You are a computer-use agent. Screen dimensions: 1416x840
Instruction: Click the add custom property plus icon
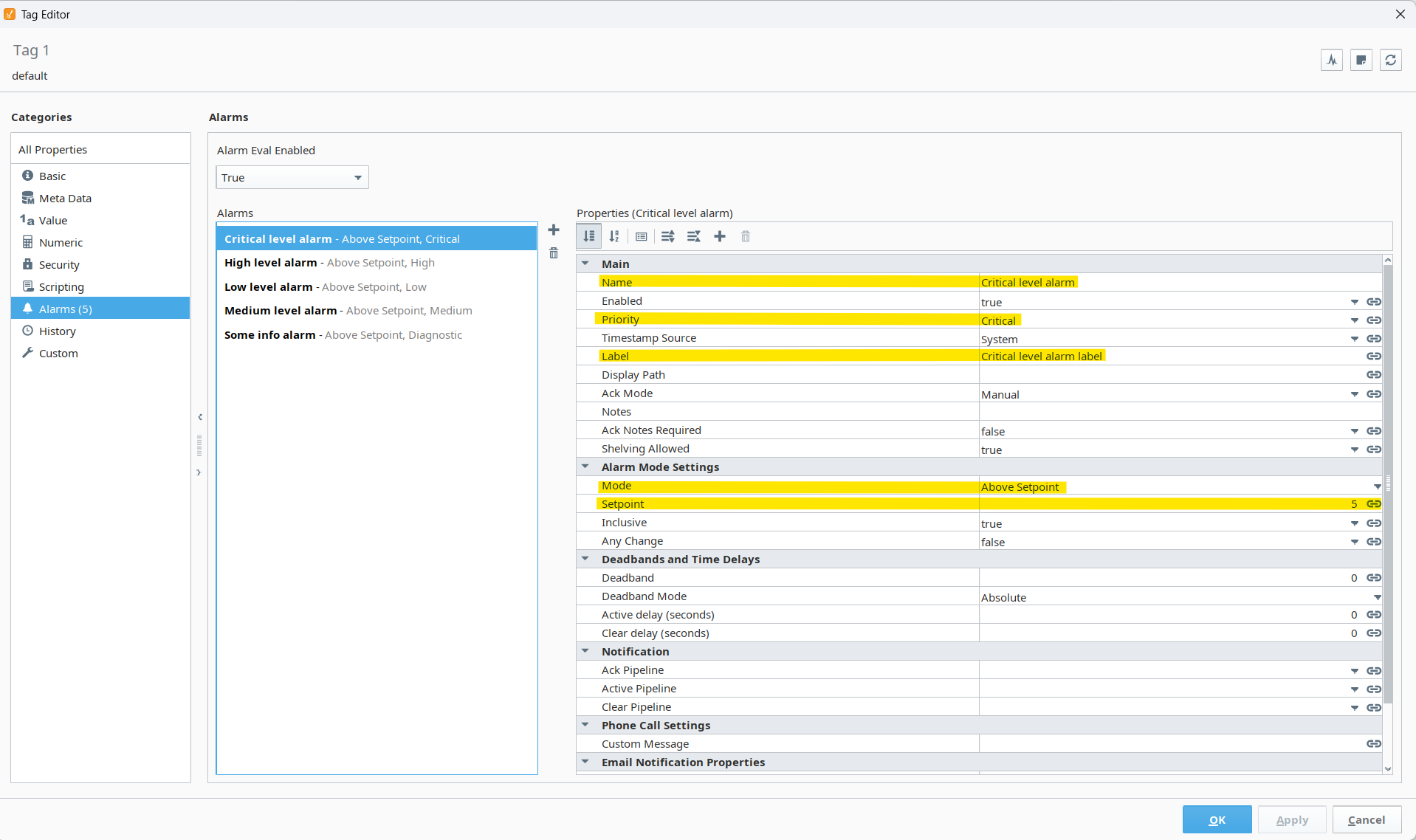[x=720, y=236]
